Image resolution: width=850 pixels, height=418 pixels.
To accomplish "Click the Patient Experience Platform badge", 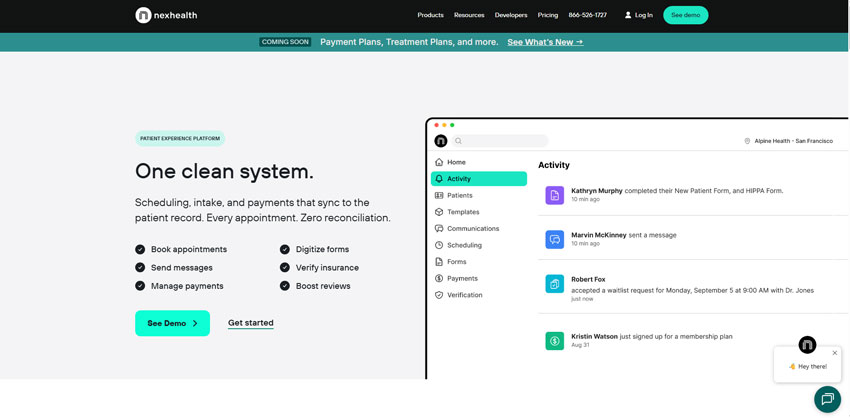I will (x=180, y=138).
